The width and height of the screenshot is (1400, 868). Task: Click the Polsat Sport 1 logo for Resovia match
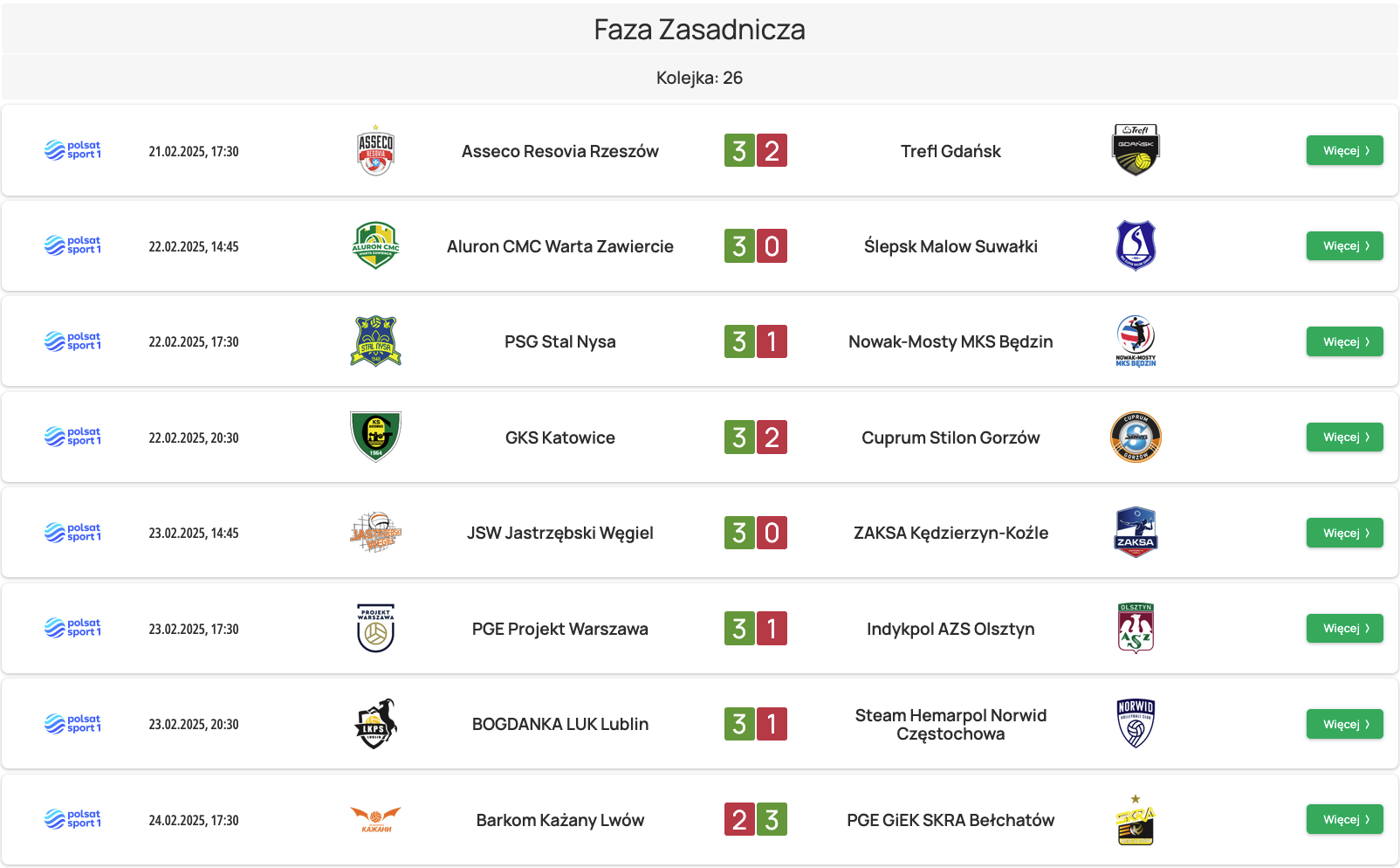[x=73, y=151]
